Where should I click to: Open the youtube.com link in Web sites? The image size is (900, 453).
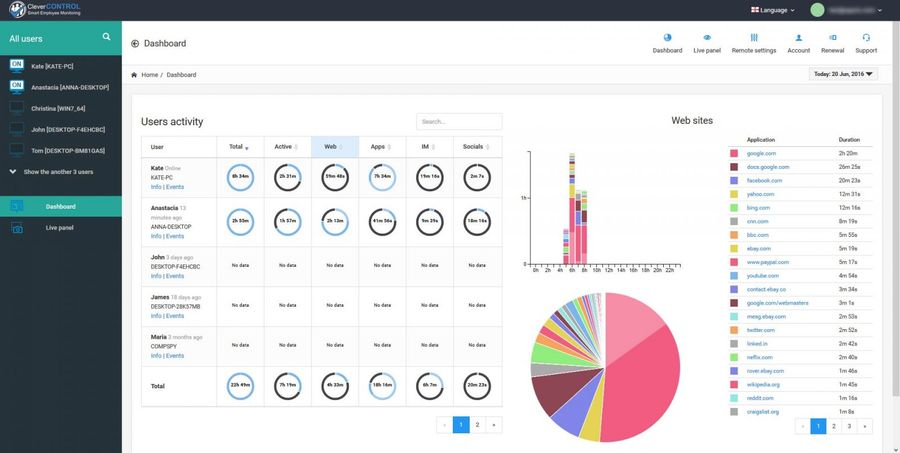[763, 276]
